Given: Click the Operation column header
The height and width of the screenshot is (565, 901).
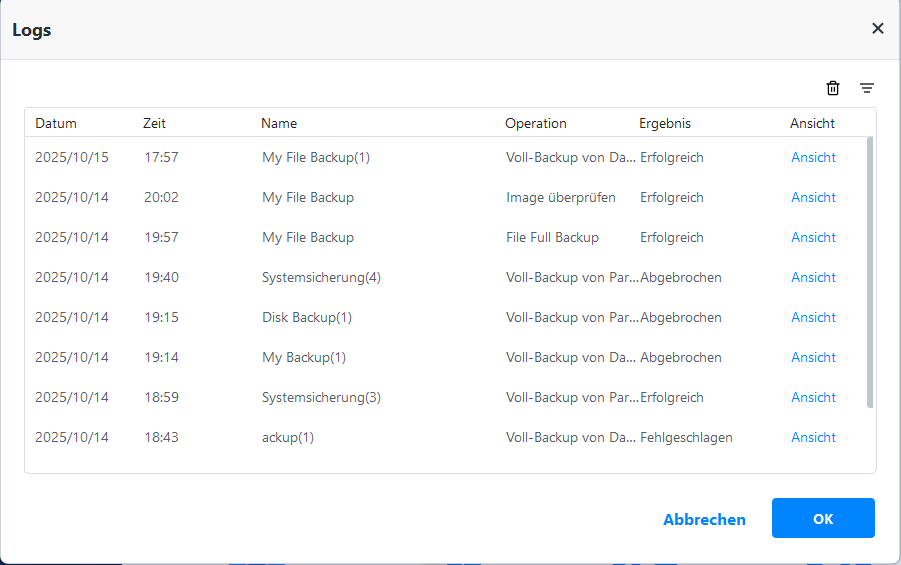Looking at the screenshot, I should [536, 123].
